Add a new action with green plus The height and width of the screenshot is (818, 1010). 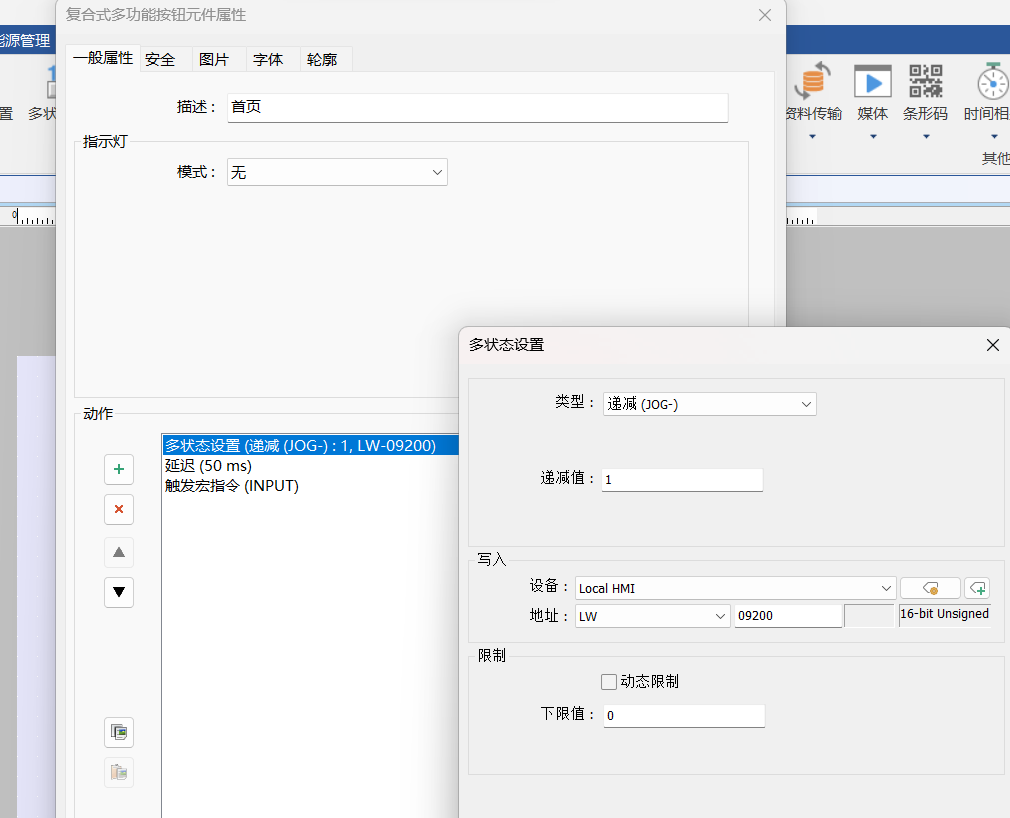click(119, 469)
